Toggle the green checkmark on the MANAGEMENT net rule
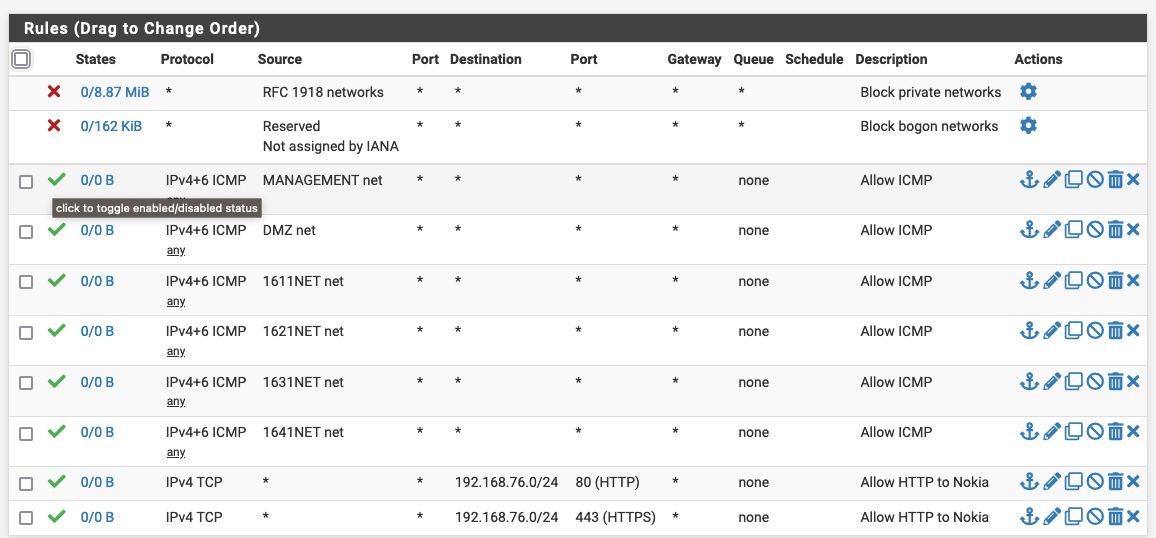1156x538 pixels. point(56,179)
